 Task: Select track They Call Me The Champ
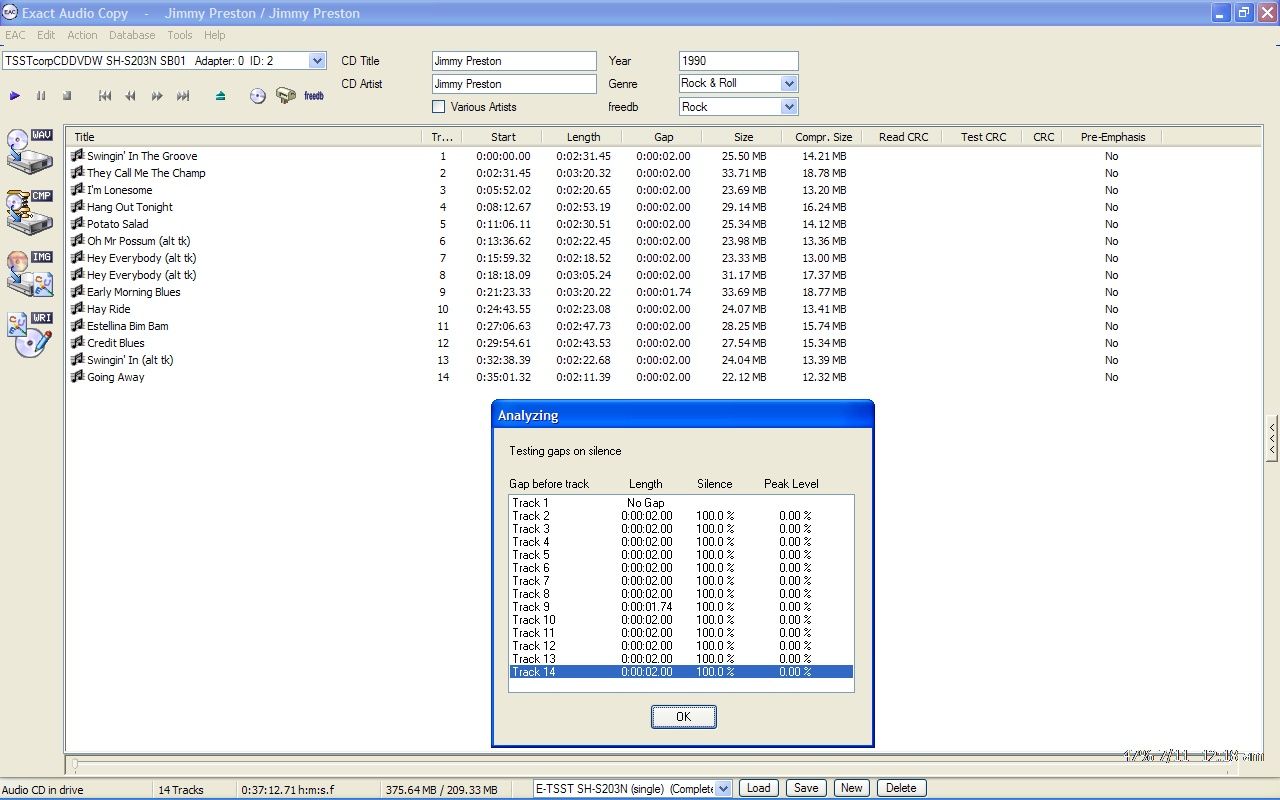point(146,173)
